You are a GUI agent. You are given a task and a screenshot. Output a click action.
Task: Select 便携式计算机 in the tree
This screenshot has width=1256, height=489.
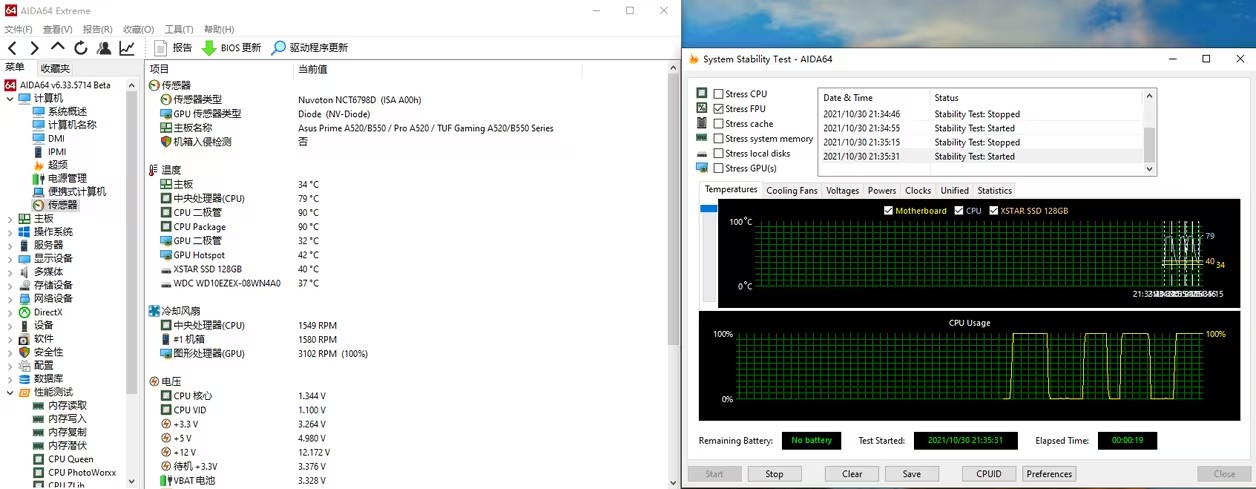coord(77,192)
